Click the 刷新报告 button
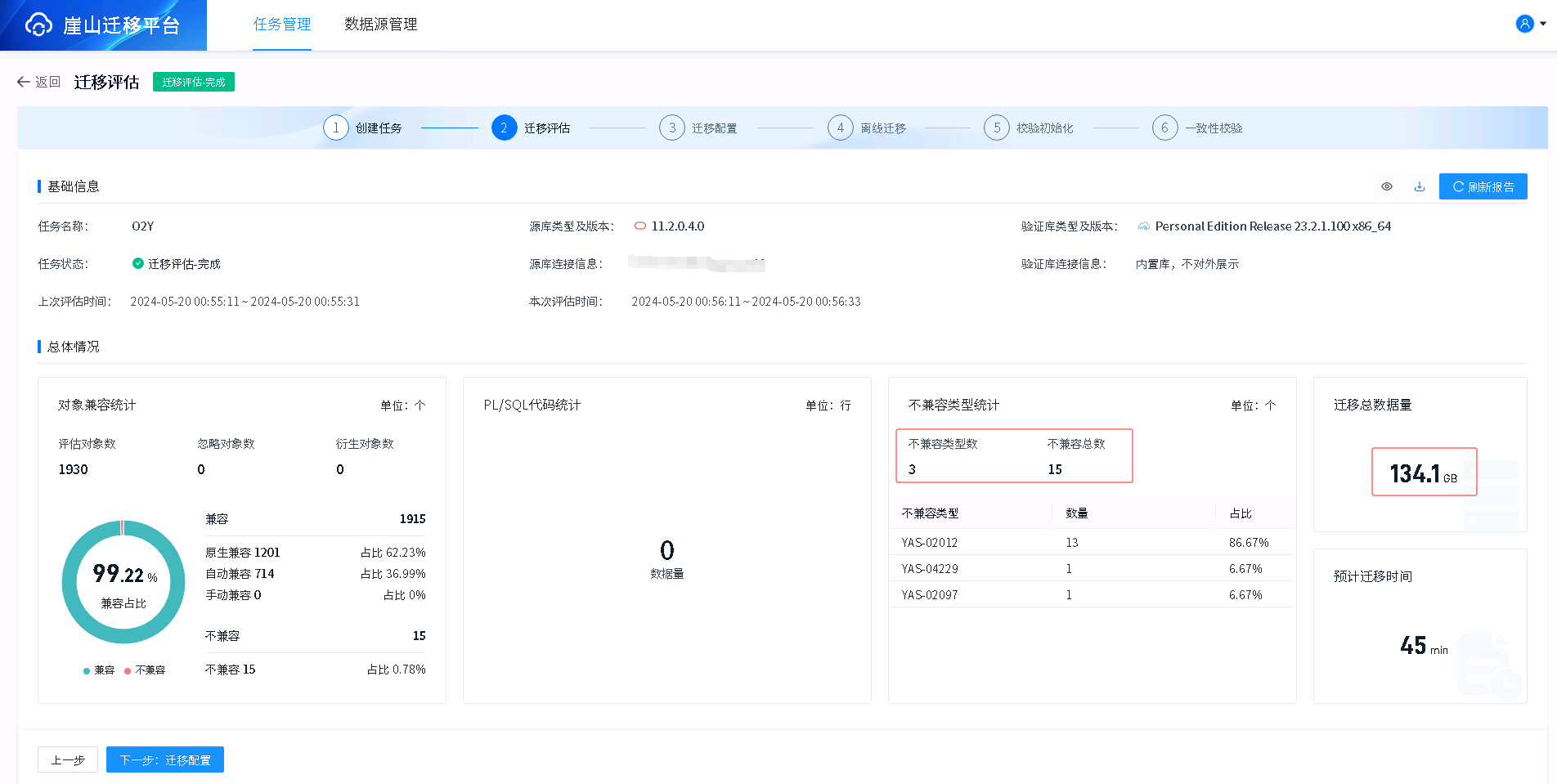This screenshot has height=784, width=1557. pos(1483,186)
